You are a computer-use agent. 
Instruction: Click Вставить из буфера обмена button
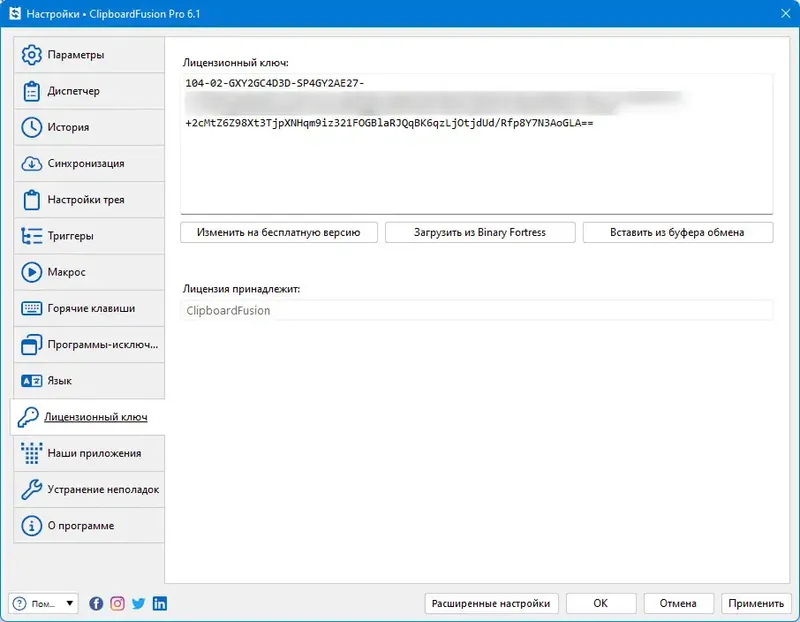click(x=678, y=233)
